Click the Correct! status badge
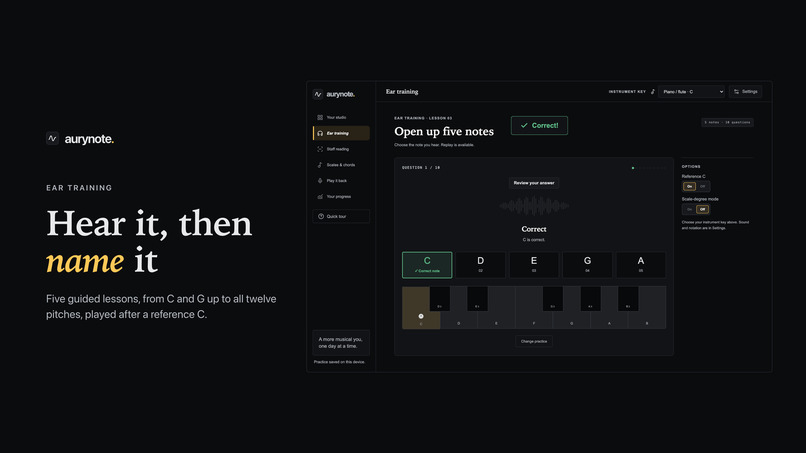The width and height of the screenshot is (806, 453). click(x=539, y=125)
